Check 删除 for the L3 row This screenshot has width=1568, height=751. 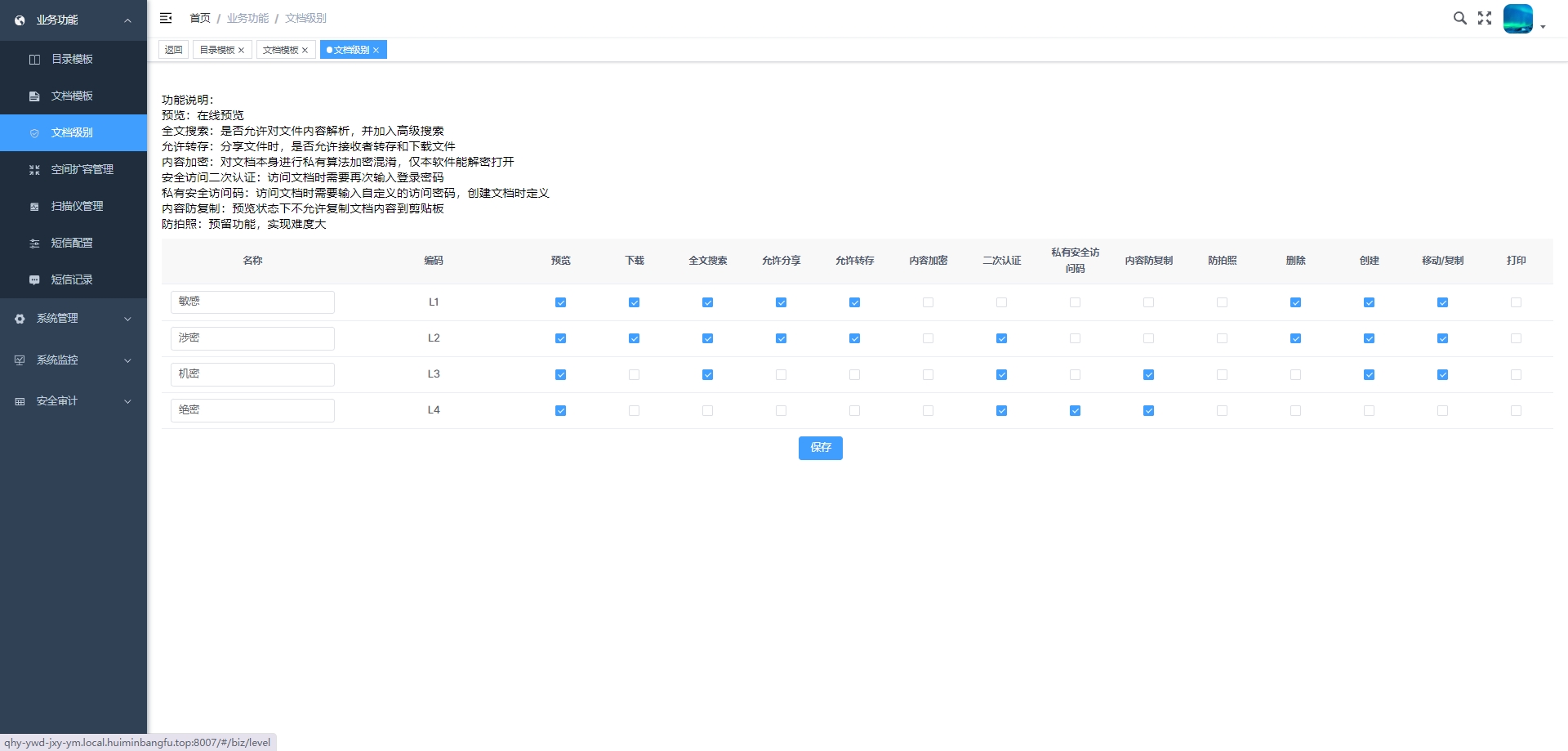(1295, 374)
